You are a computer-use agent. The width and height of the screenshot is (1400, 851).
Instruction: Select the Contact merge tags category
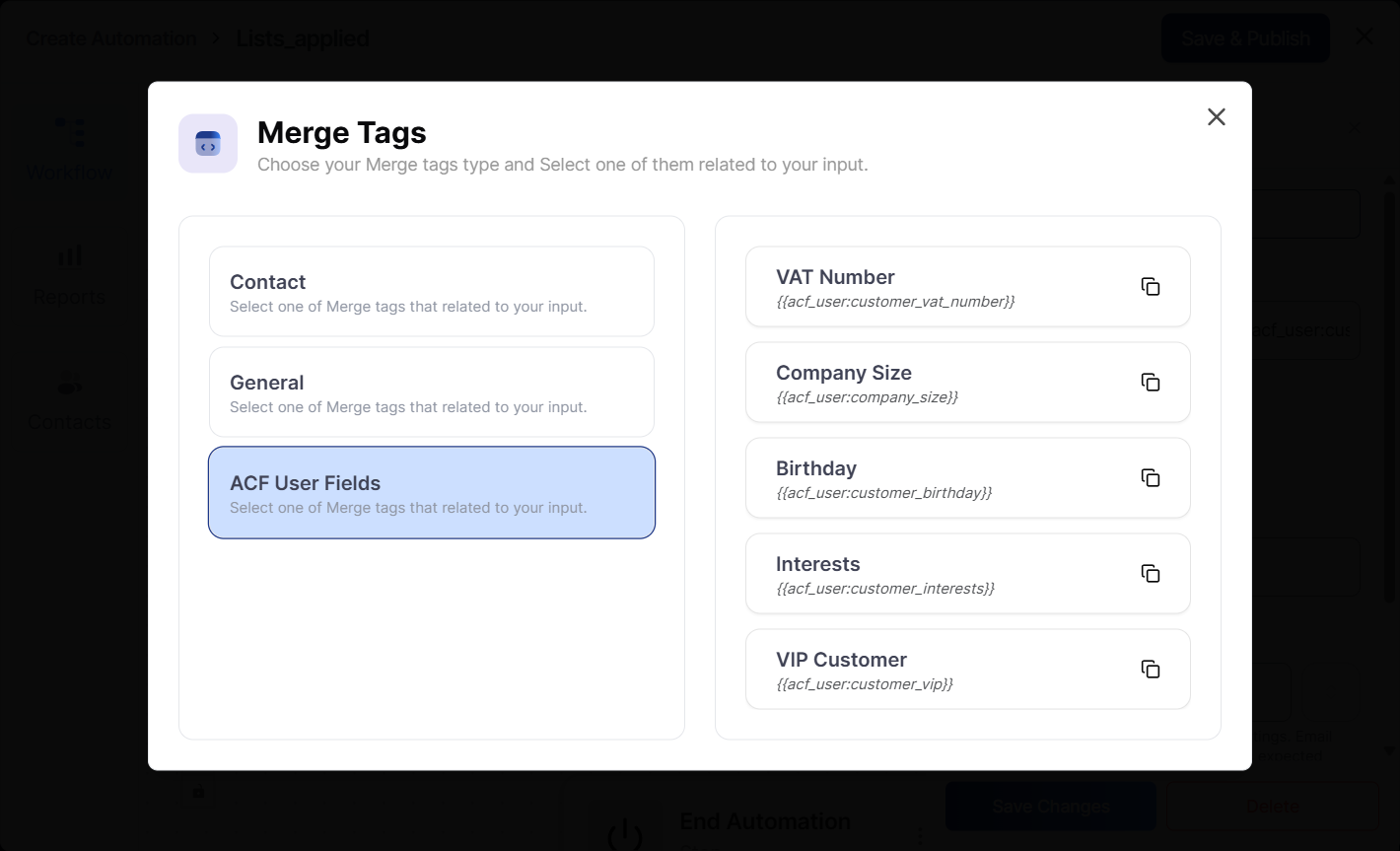pos(431,291)
